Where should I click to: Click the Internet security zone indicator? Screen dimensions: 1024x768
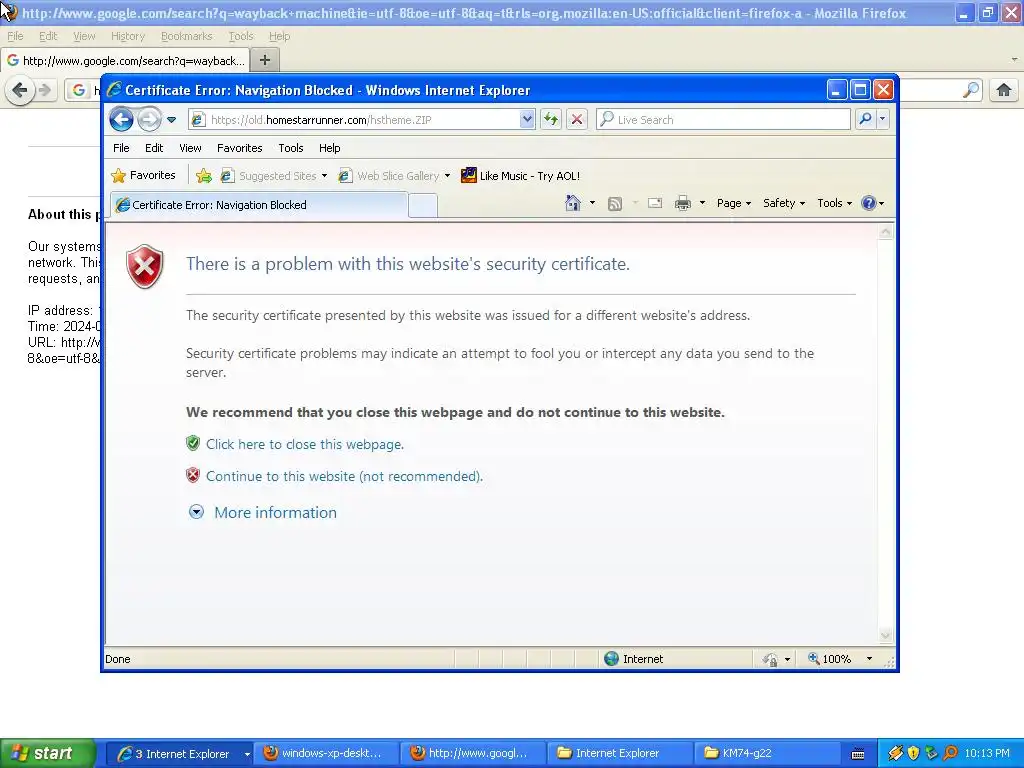pos(633,659)
